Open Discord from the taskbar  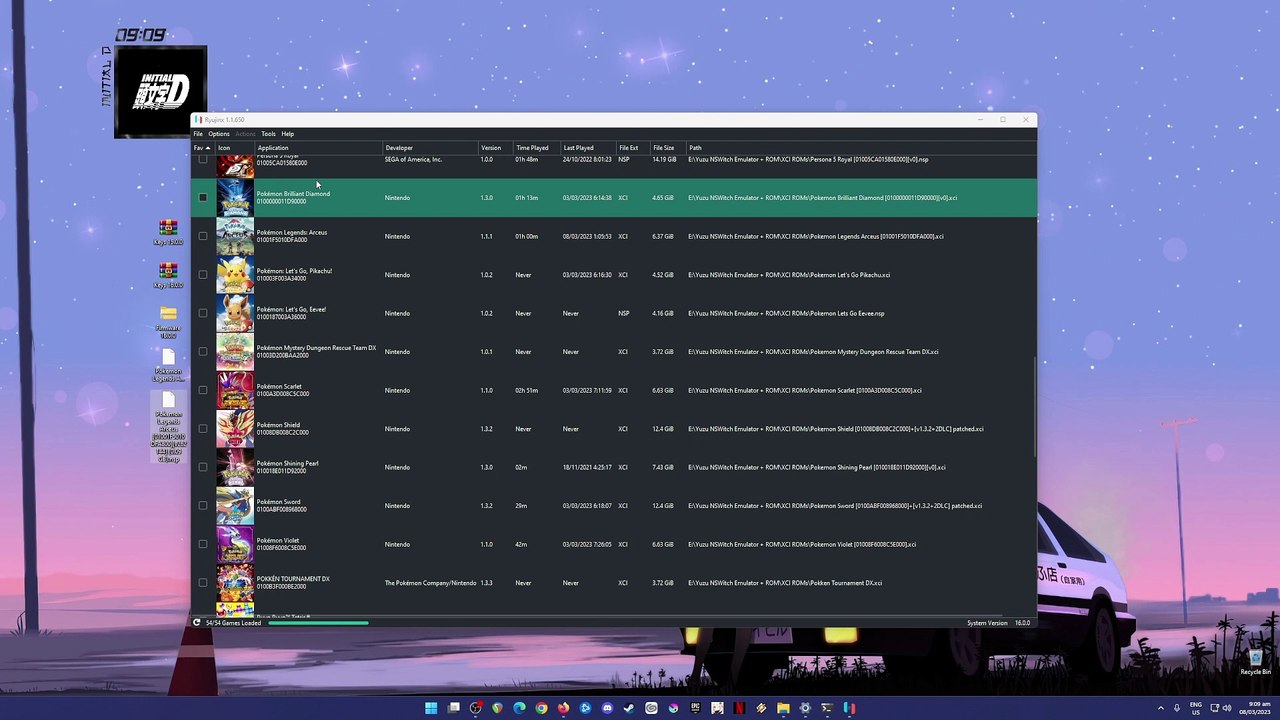point(607,708)
